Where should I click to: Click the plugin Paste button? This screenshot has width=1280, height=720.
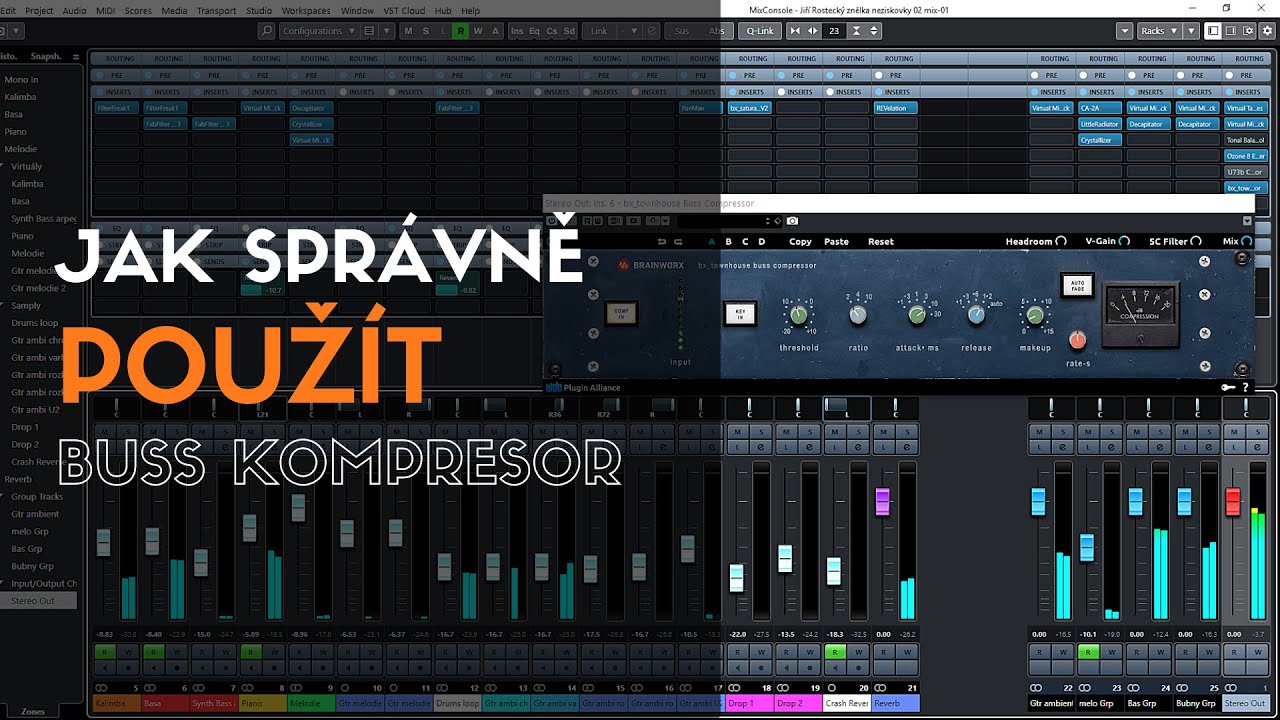click(x=836, y=241)
